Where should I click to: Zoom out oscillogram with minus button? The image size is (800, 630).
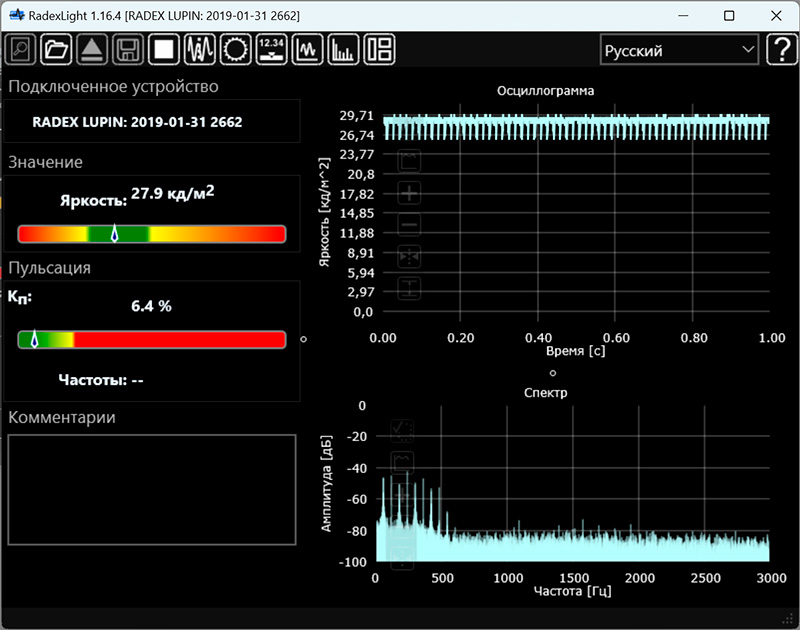point(410,225)
